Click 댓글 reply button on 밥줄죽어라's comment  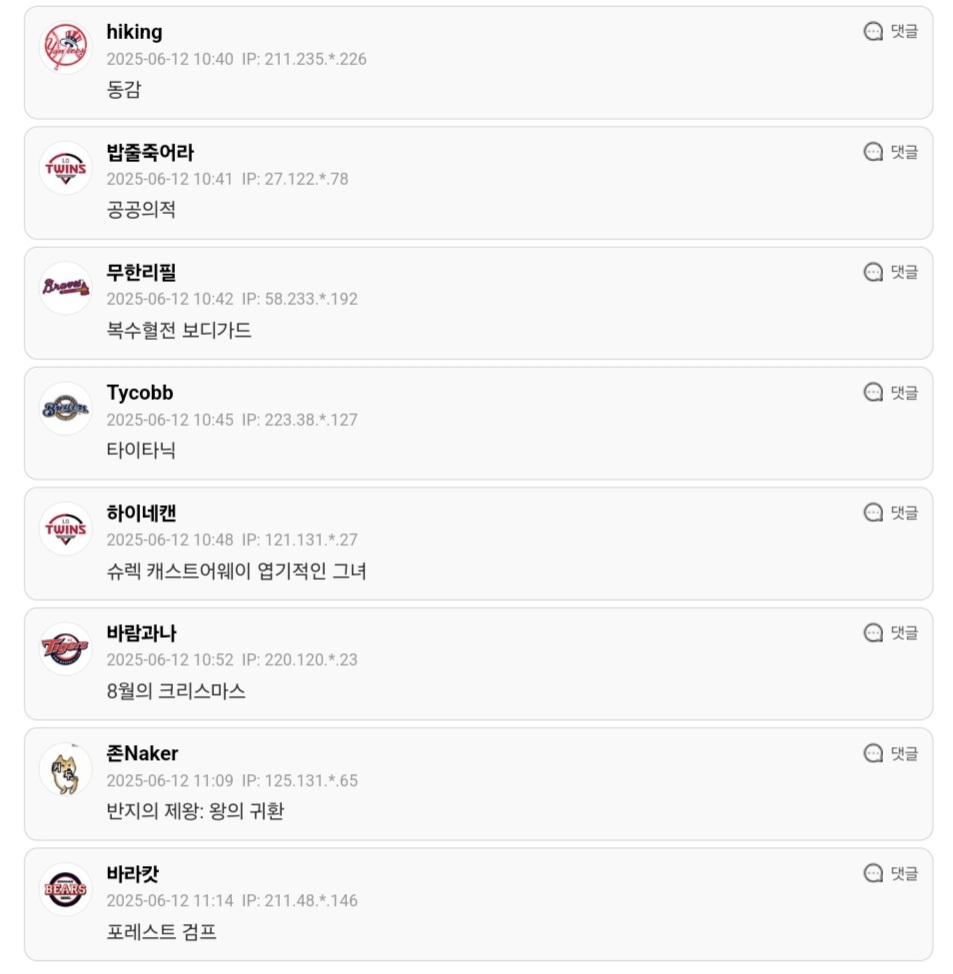click(890, 152)
